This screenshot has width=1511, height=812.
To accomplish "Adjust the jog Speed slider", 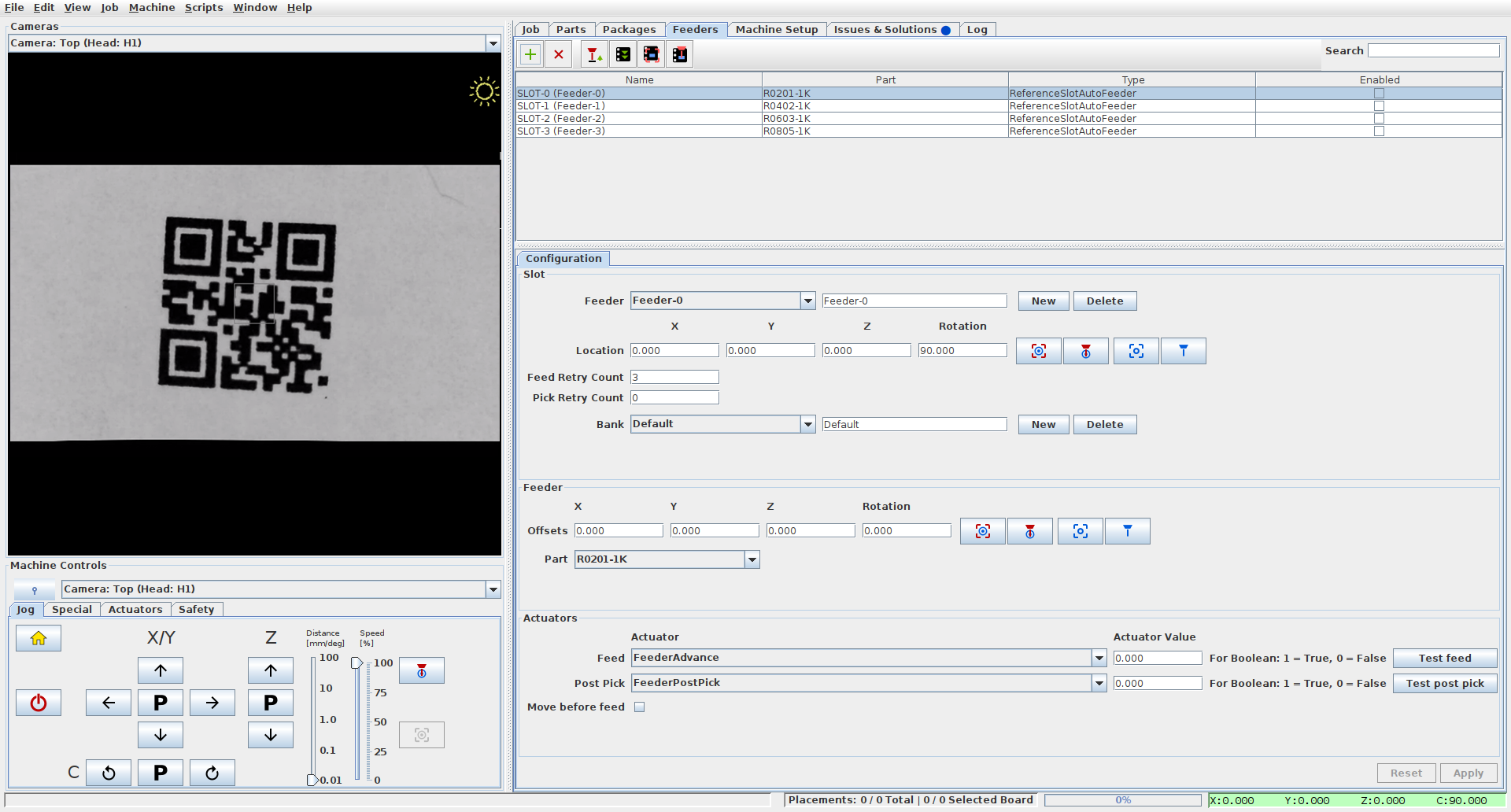I will coord(357,663).
